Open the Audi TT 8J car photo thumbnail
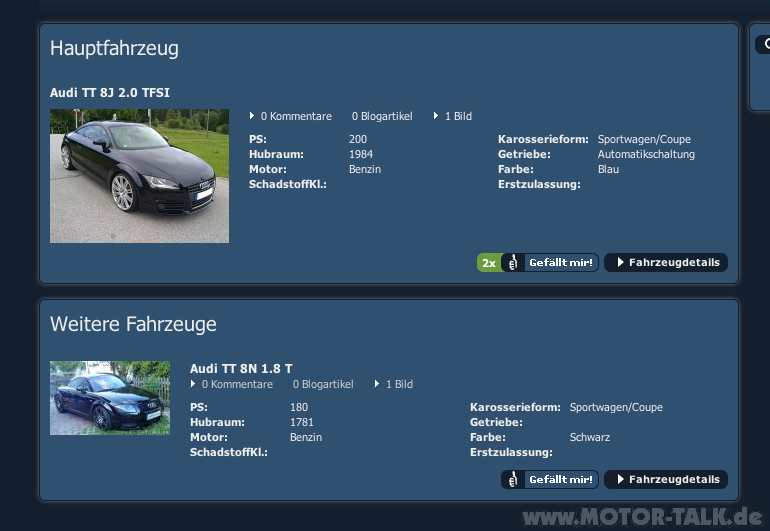 tap(139, 176)
